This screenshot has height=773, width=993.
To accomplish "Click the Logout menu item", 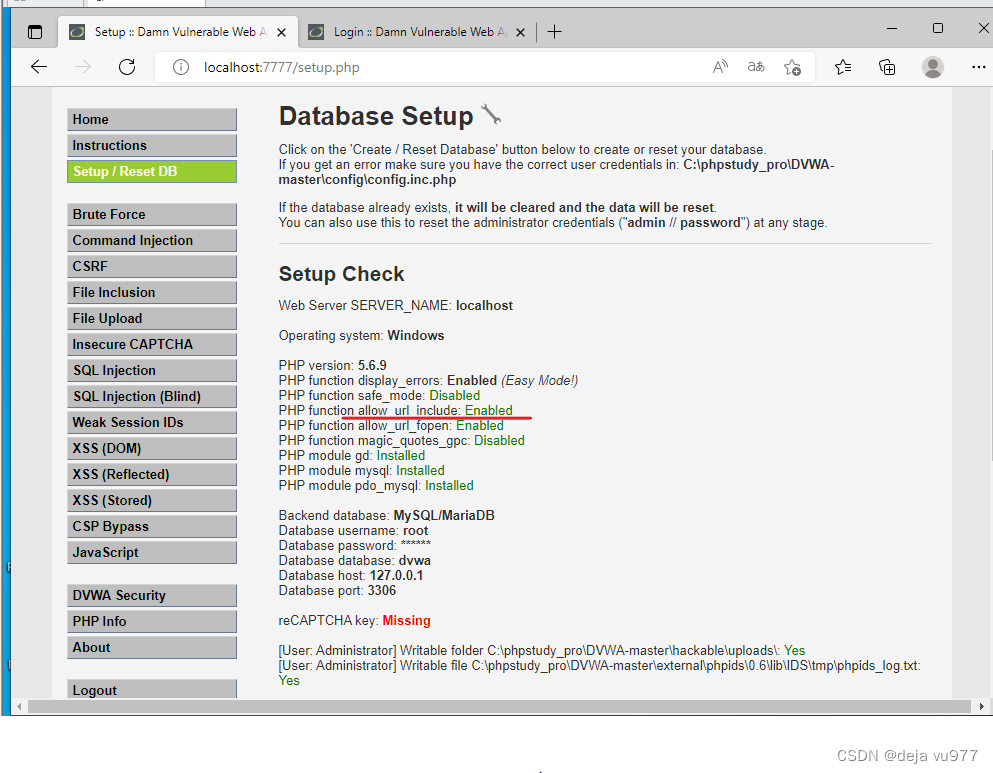I will coord(152,689).
